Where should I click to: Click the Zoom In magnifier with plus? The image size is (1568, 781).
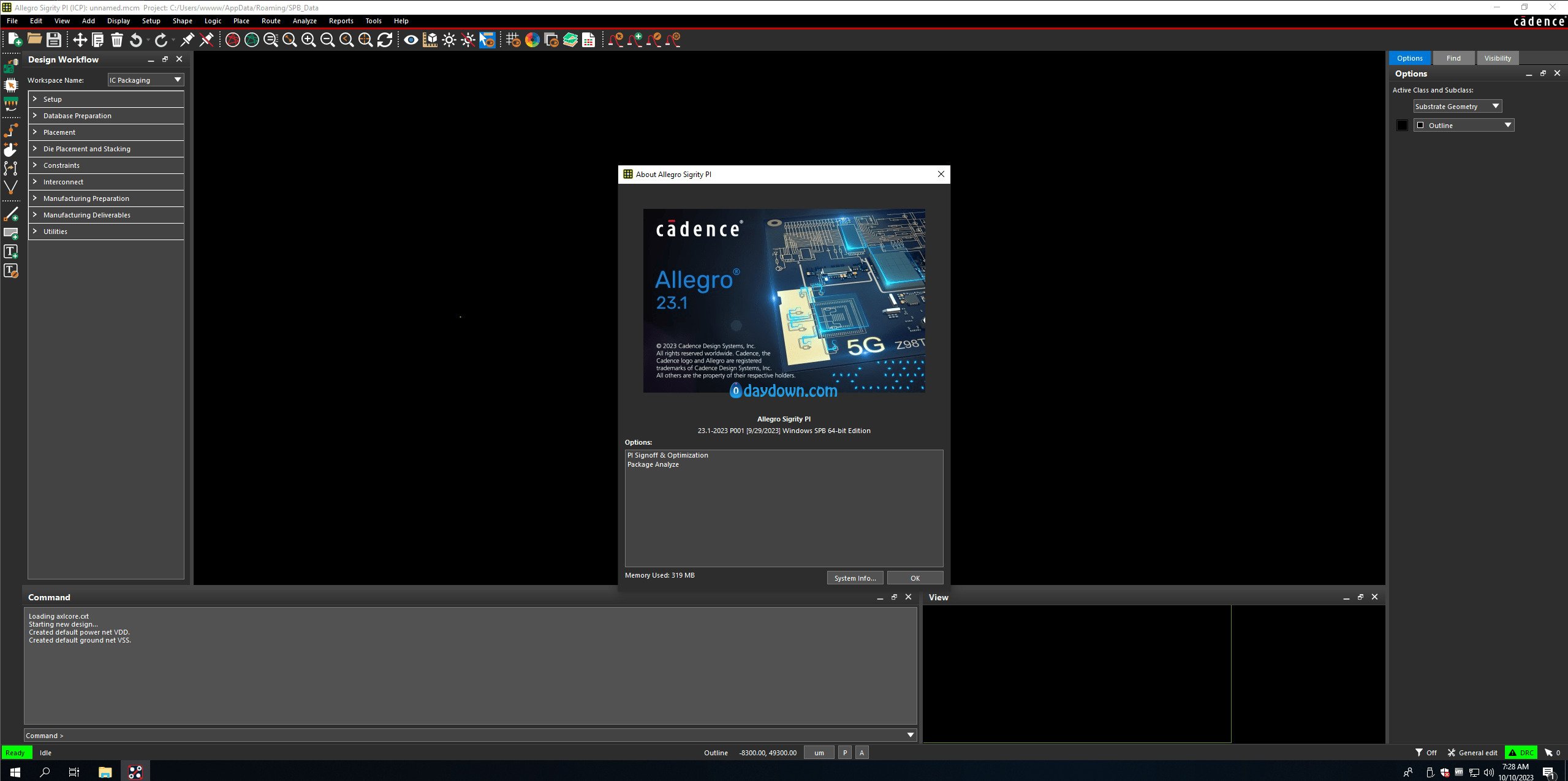pyautogui.click(x=308, y=40)
